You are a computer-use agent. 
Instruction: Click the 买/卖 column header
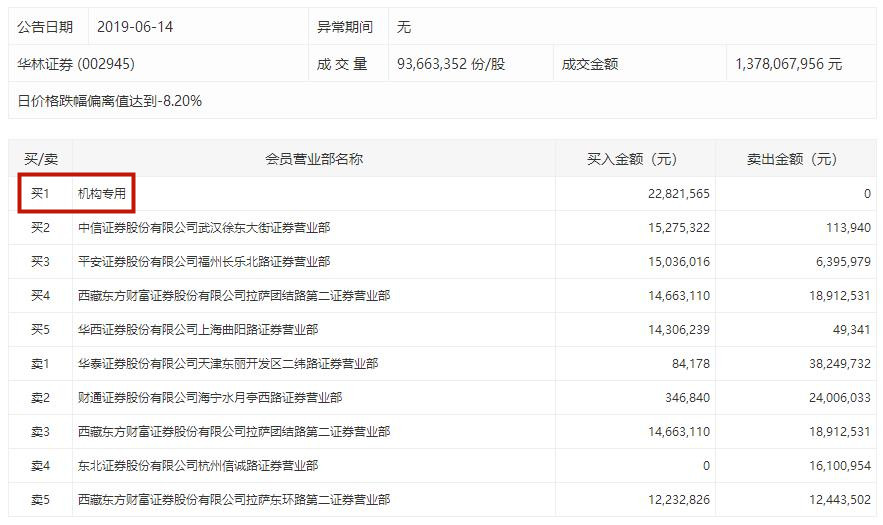click(41, 159)
